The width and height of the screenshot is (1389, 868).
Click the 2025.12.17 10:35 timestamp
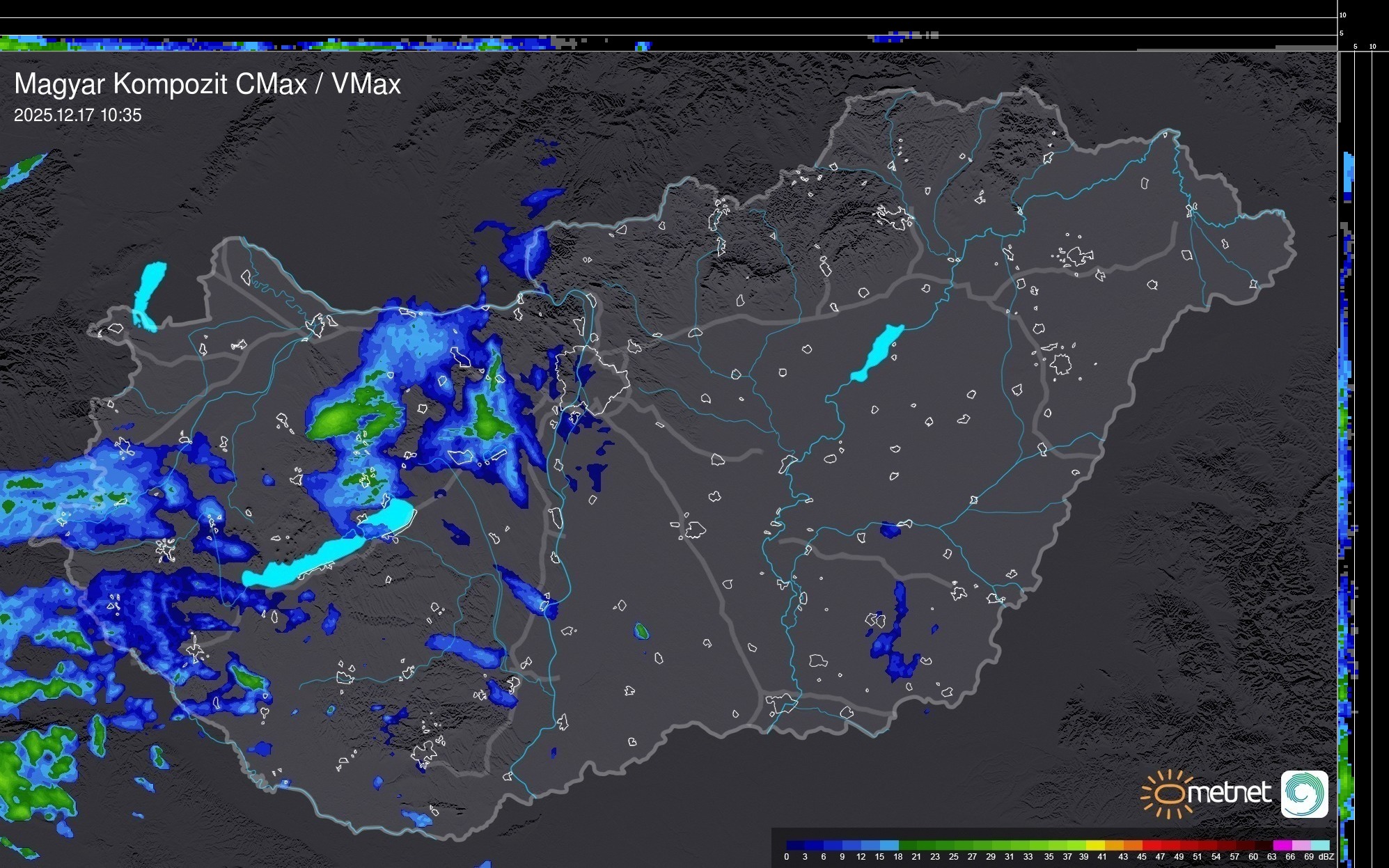77,116
